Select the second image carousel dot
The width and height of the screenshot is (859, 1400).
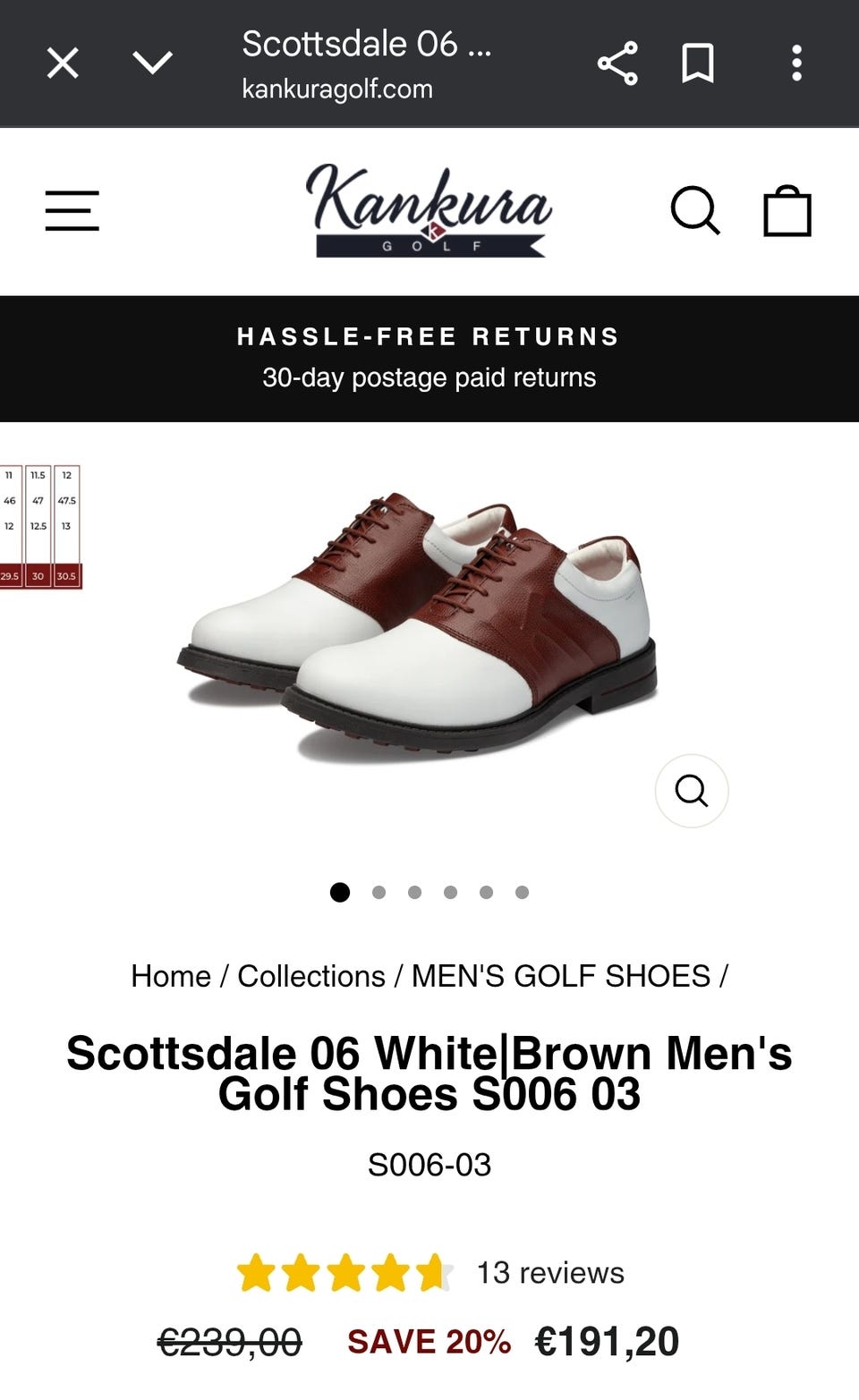pos(378,892)
